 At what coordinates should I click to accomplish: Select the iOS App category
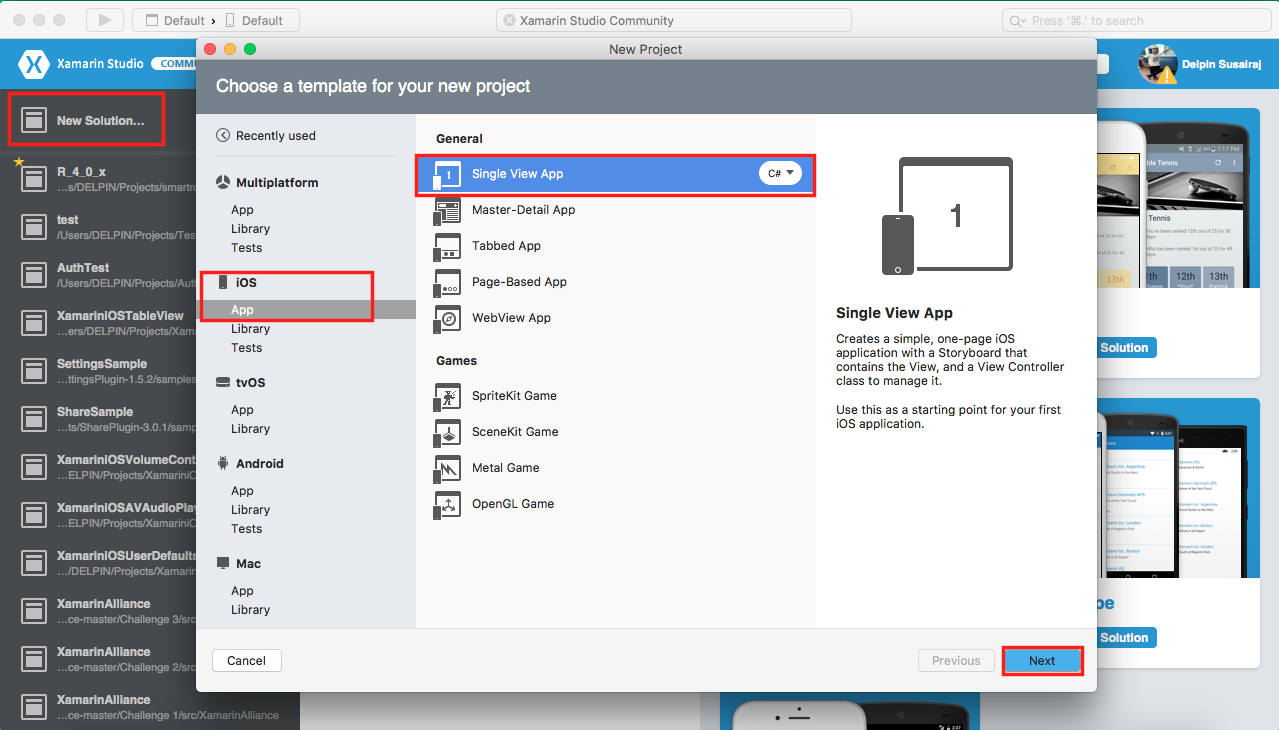242,310
